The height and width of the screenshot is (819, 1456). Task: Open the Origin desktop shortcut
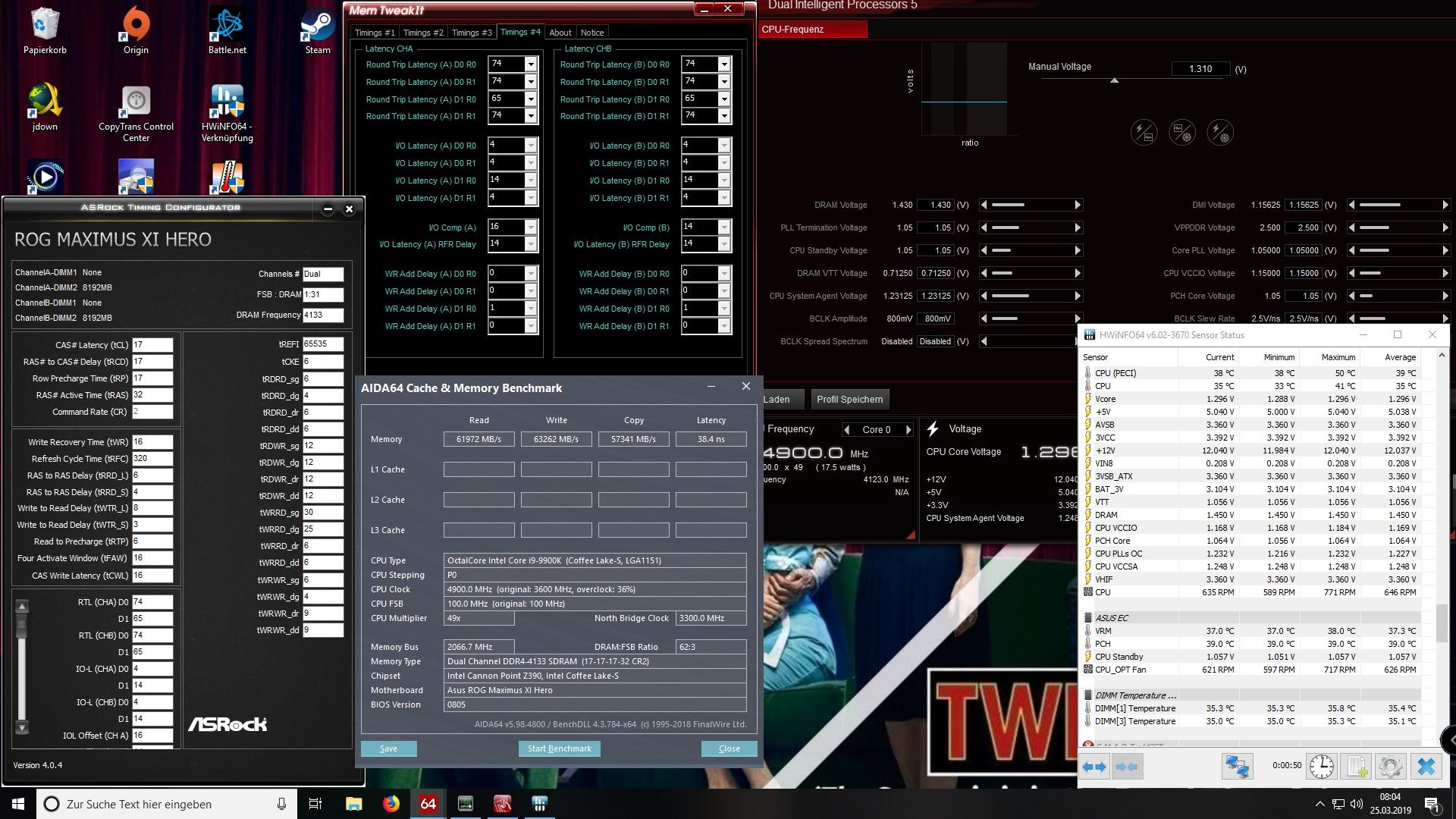136,30
